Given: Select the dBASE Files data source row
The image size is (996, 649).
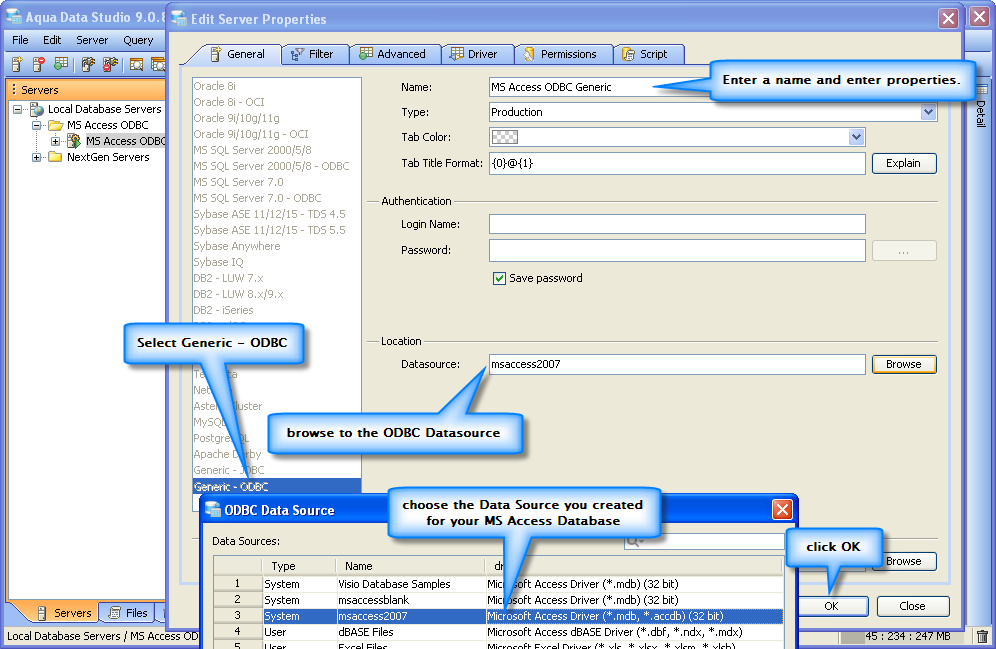Looking at the screenshot, I should pyautogui.click(x=498, y=632).
